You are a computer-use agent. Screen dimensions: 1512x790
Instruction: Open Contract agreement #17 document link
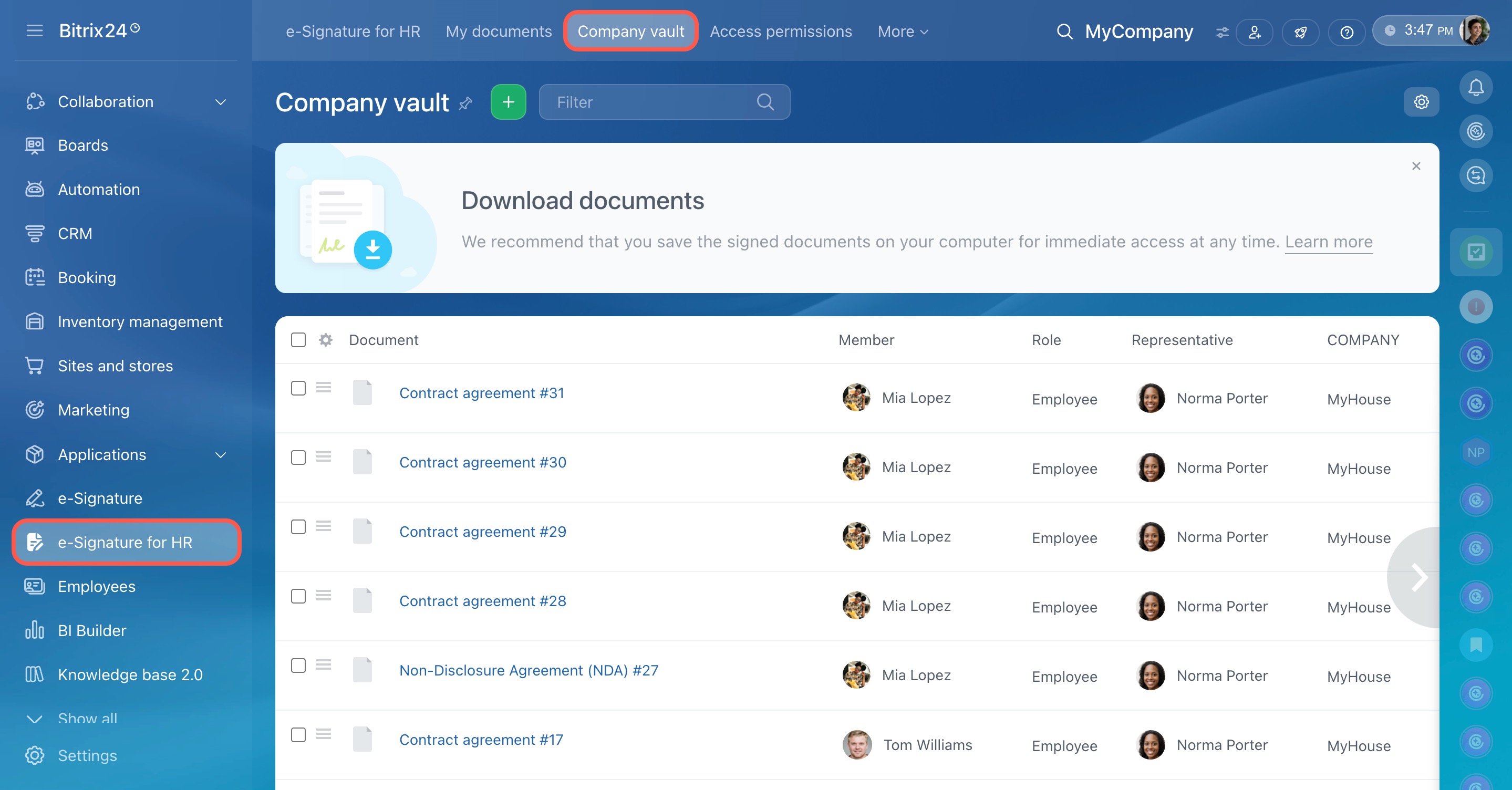[x=481, y=739]
